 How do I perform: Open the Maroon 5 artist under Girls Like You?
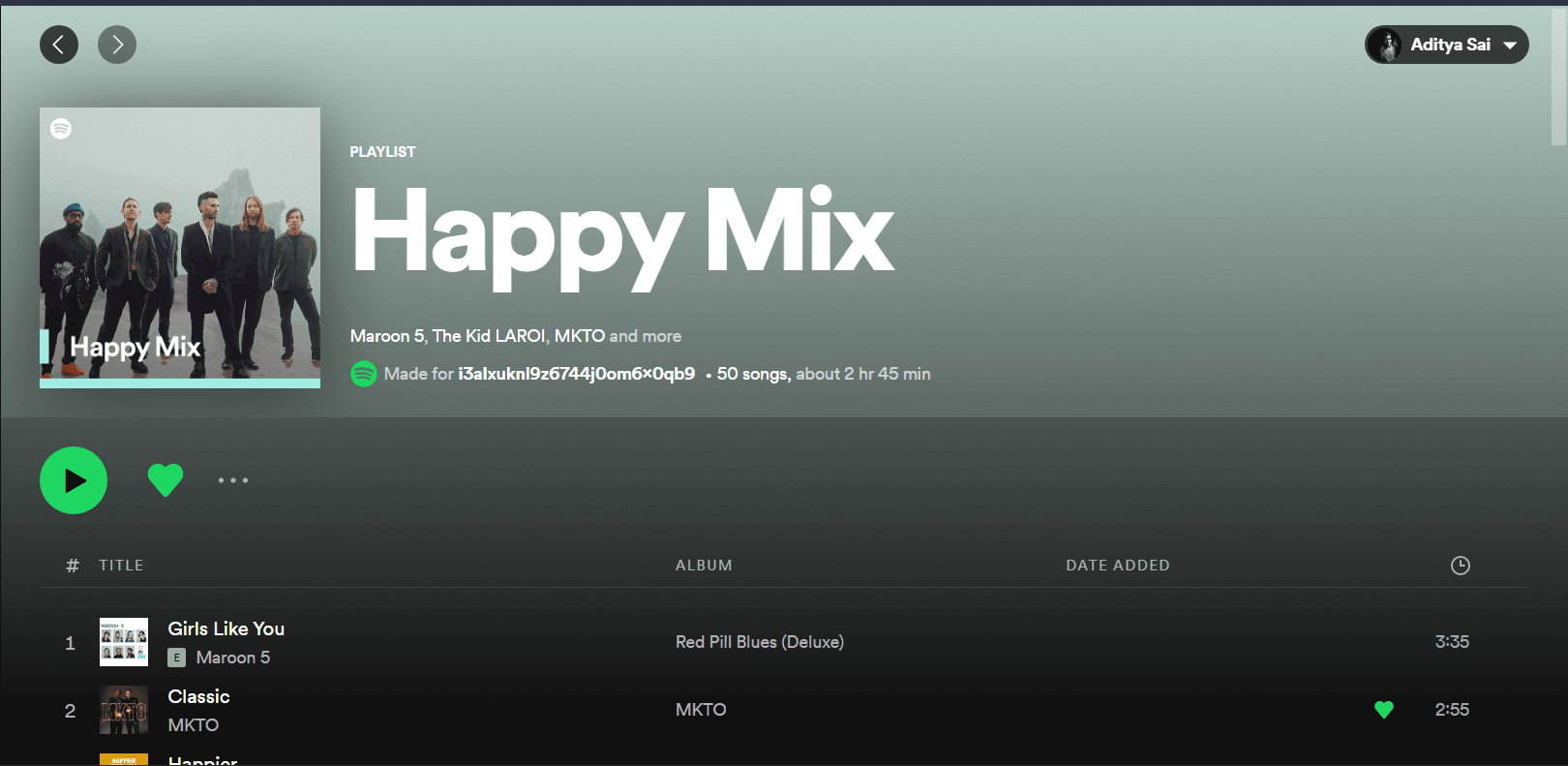pos(233,658)
